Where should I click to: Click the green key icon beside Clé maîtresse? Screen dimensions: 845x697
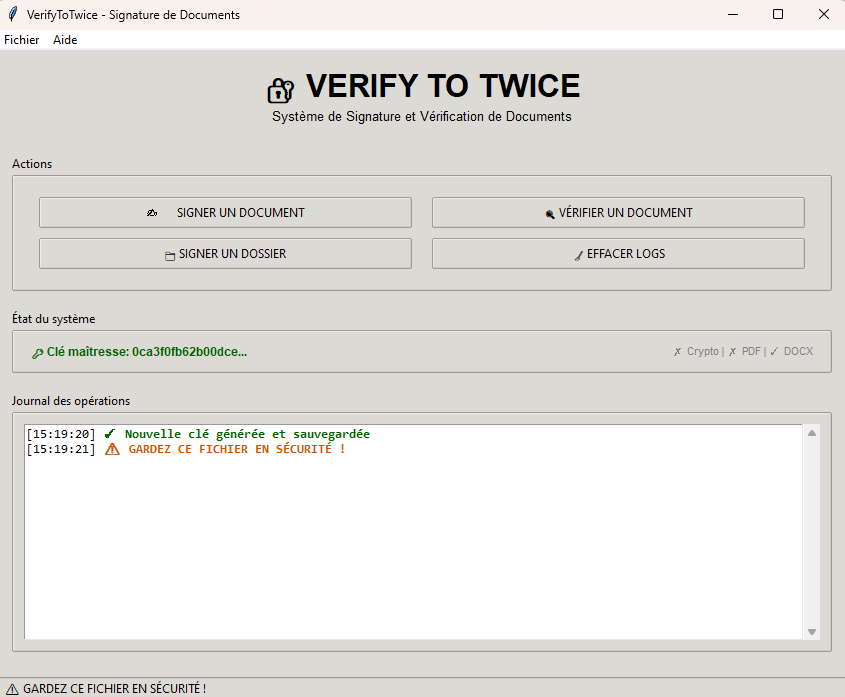point(37,354)
